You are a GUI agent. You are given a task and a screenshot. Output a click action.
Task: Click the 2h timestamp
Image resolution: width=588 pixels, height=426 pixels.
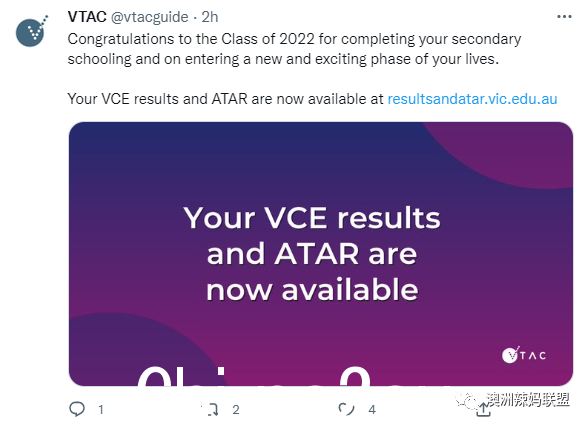(x=210, y=17)
